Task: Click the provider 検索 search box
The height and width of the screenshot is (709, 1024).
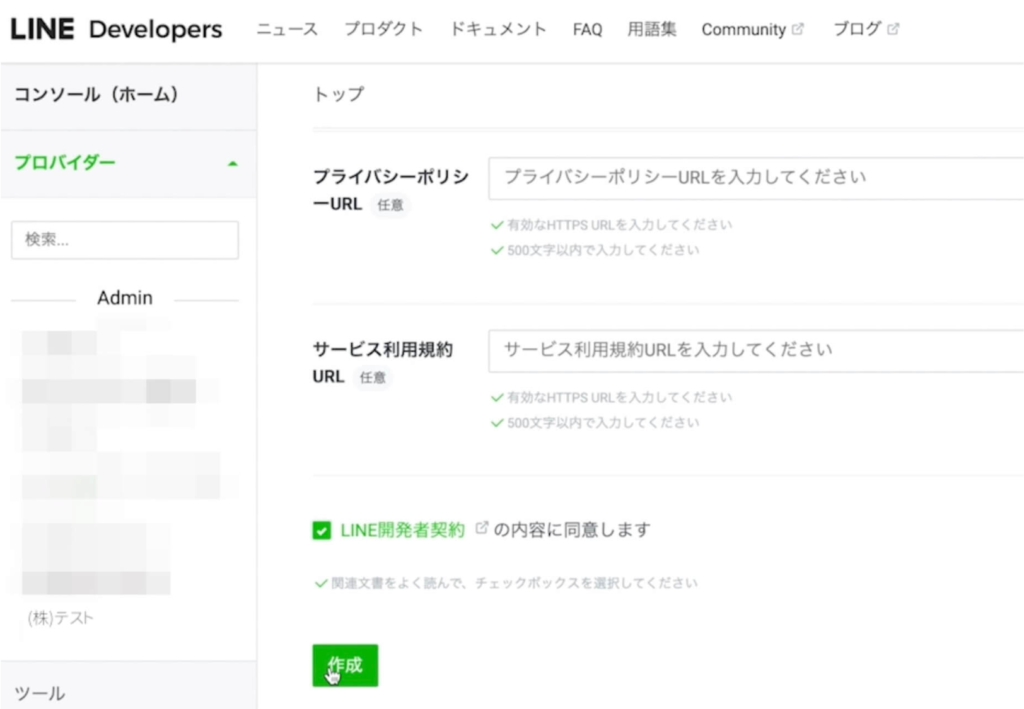Action: pos(125,240)
